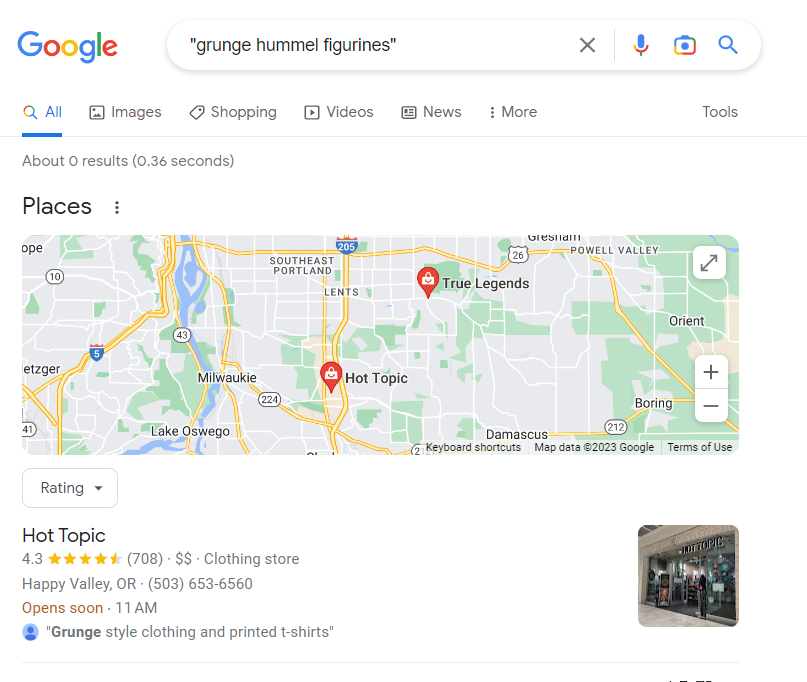
Task: Open the Places three-dot options menu
Action: [x=117, y=207]
